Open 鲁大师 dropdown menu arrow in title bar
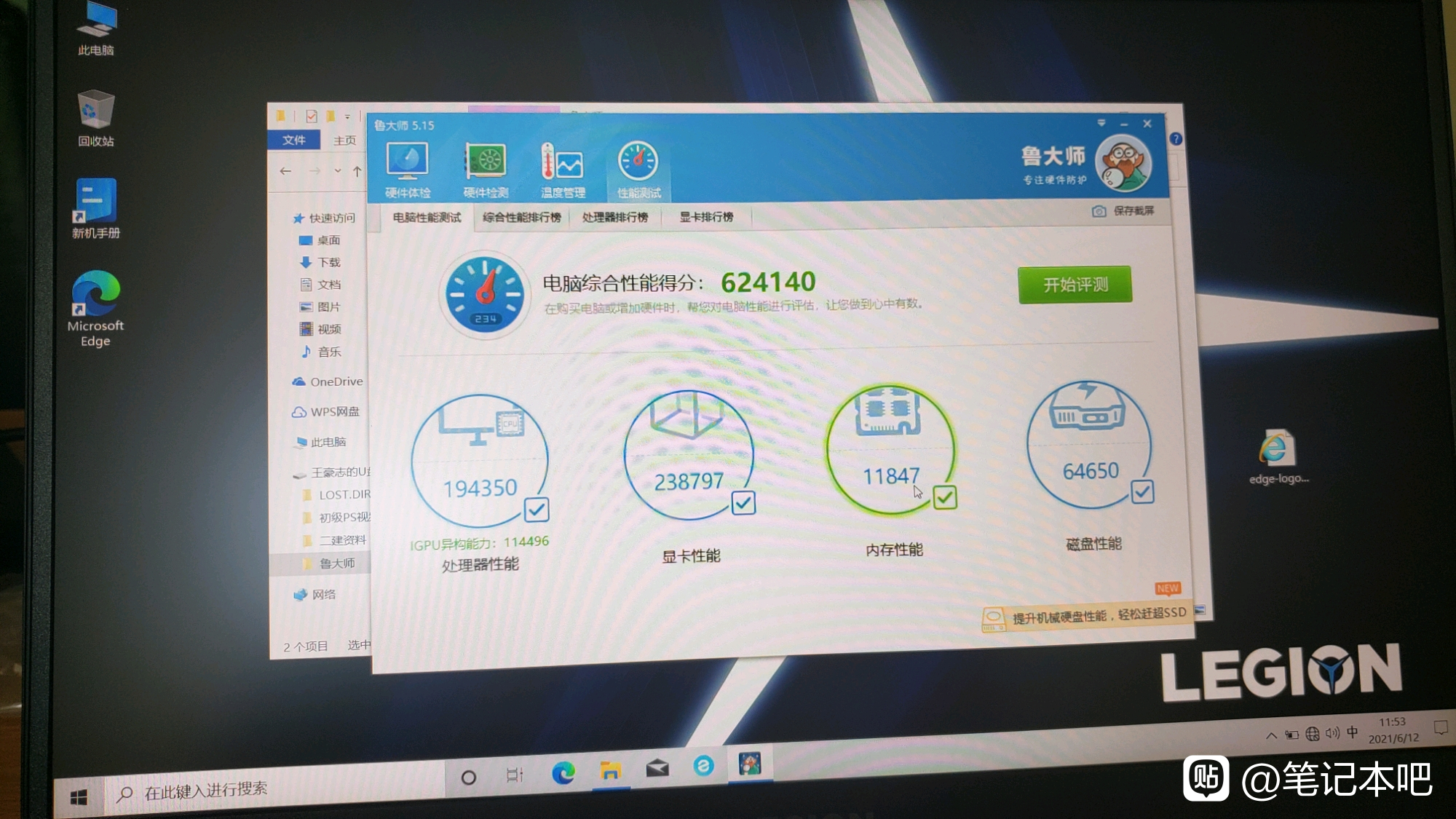This screenshot has width=1456, height=819. [x=1101, y=122]
